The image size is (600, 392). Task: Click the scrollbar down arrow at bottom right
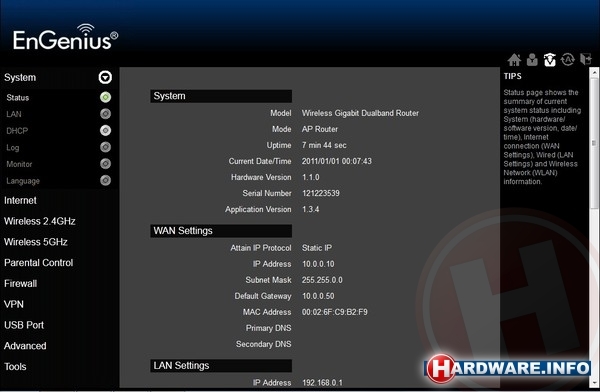click(x=594, y=382)
